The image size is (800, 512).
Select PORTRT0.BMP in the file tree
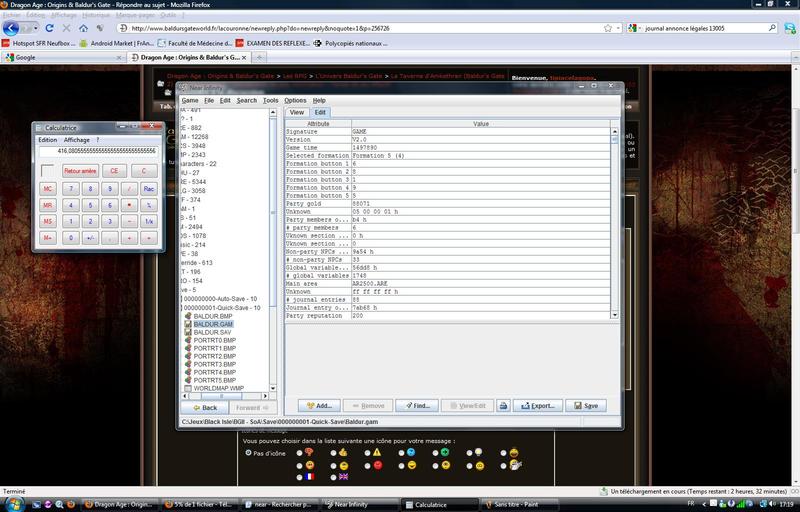point(214,340)
